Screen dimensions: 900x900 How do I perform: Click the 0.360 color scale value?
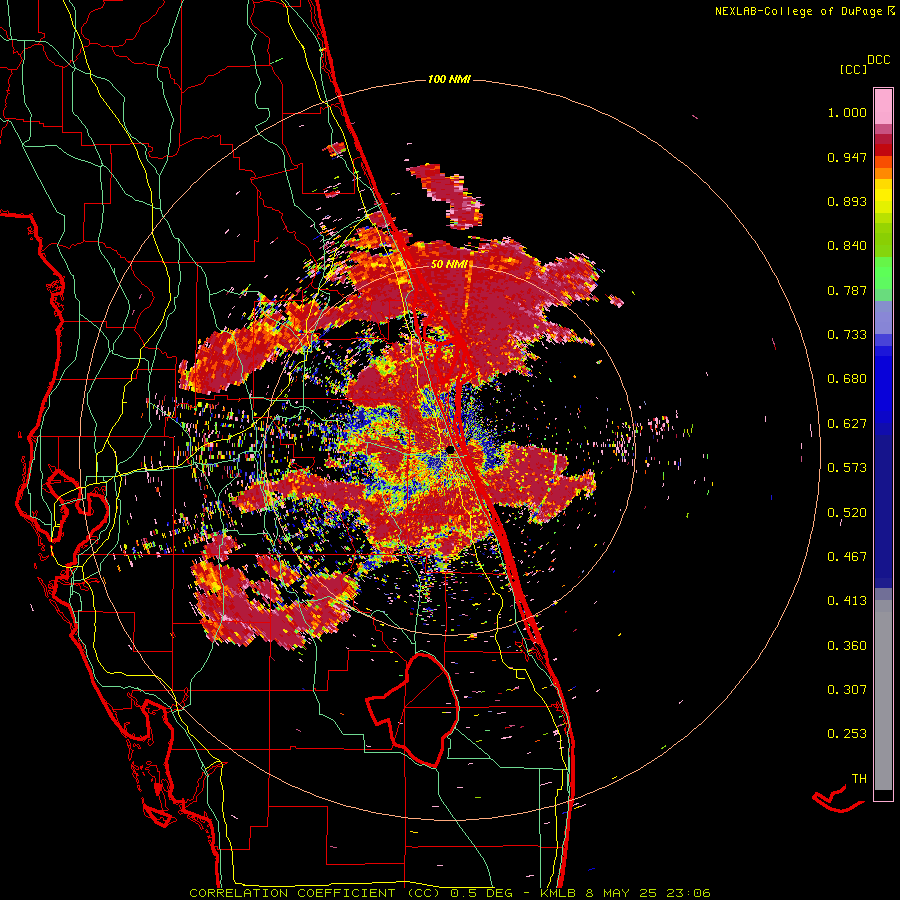click(x=847, y=646)
